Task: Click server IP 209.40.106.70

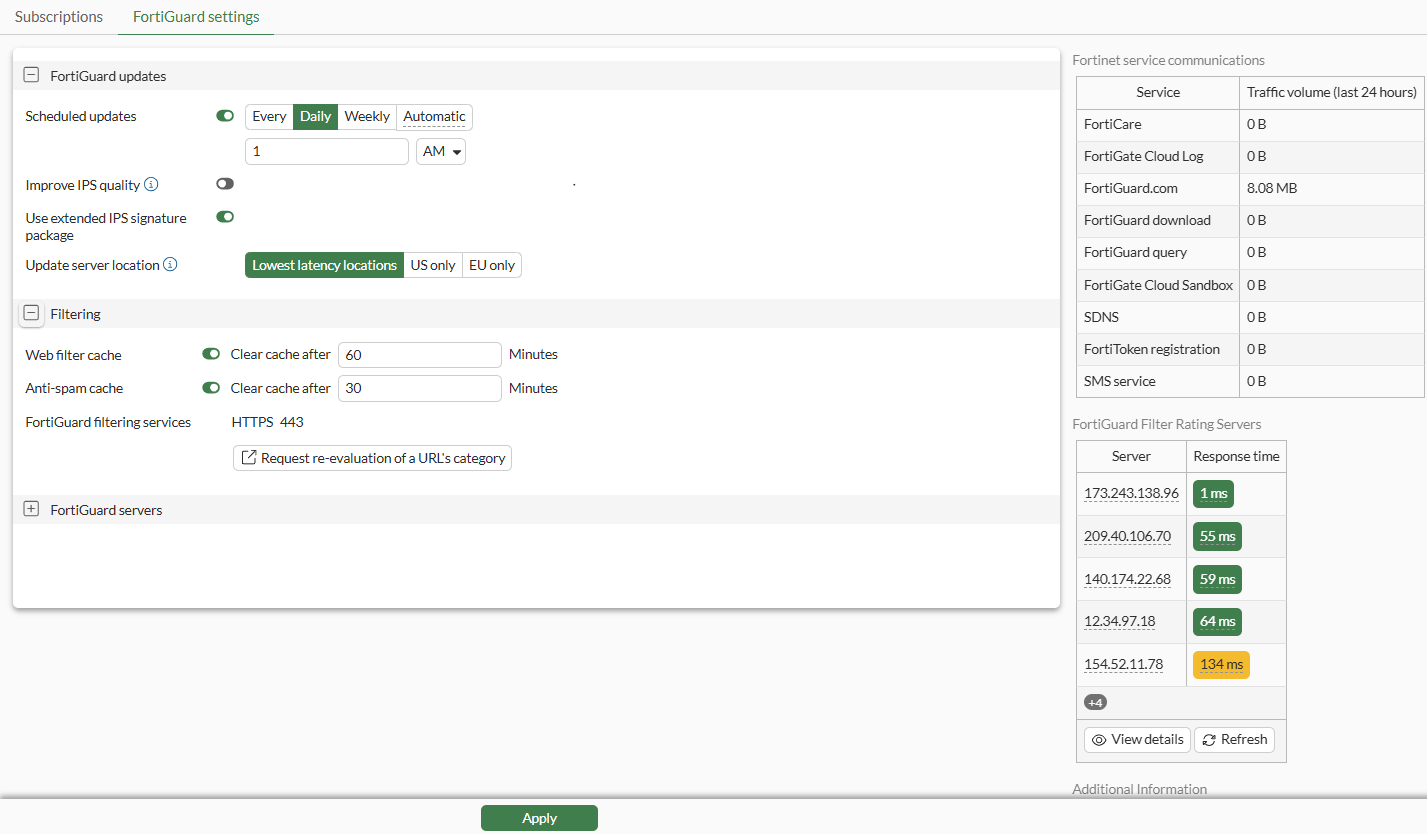Action: pos(1127,536)
